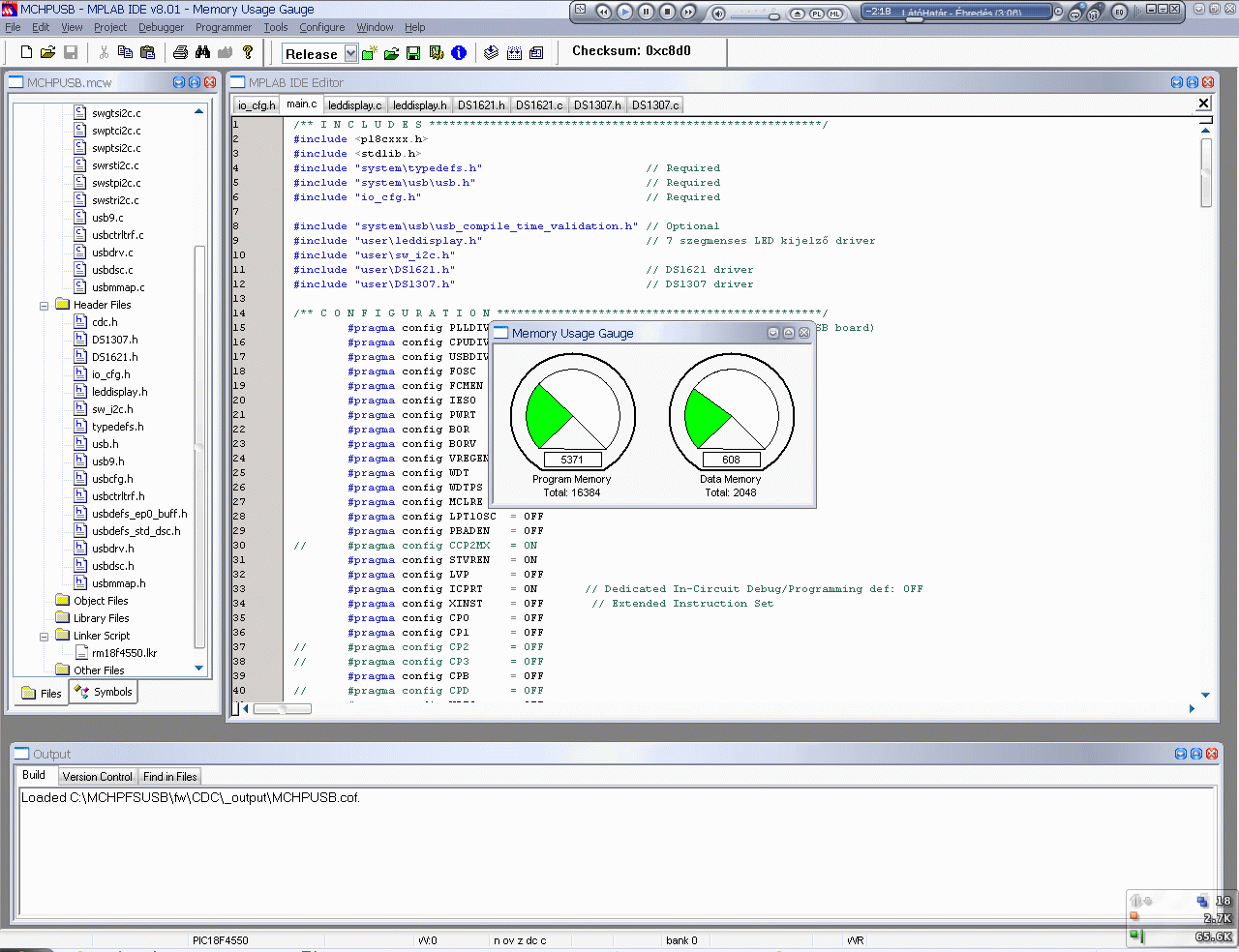Skip to next track in media player
This screenshot has height=952, width=1239.
coord(688,12)
